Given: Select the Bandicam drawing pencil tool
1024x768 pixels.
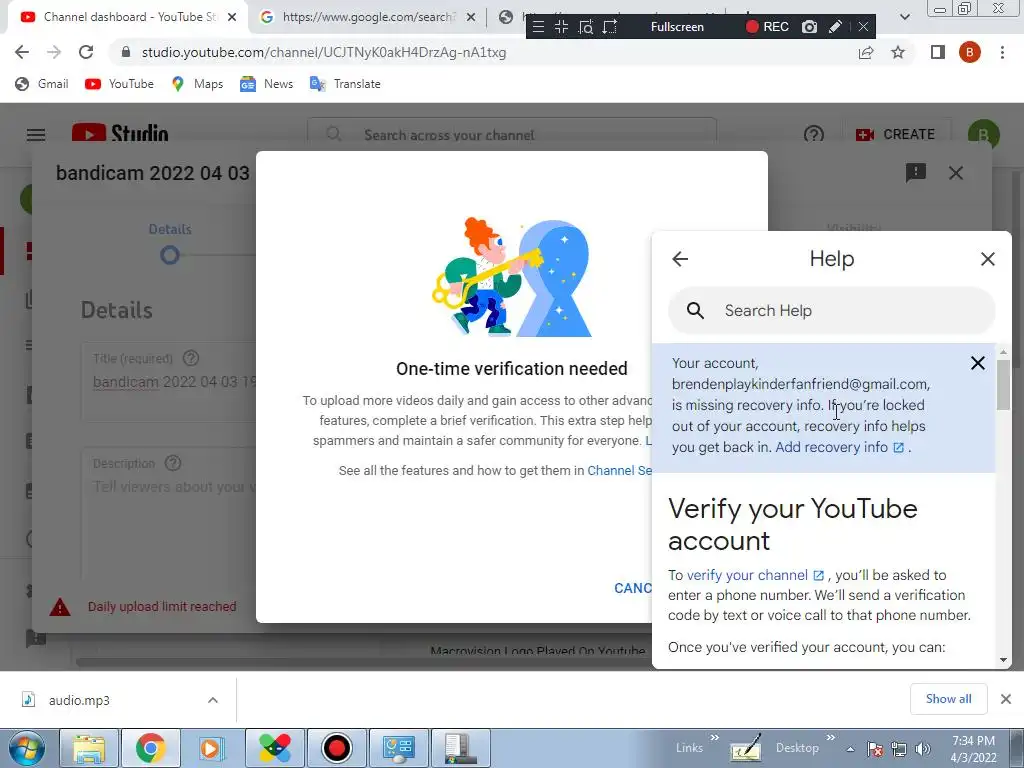Looking at the screenshot, I should point(835,27).
